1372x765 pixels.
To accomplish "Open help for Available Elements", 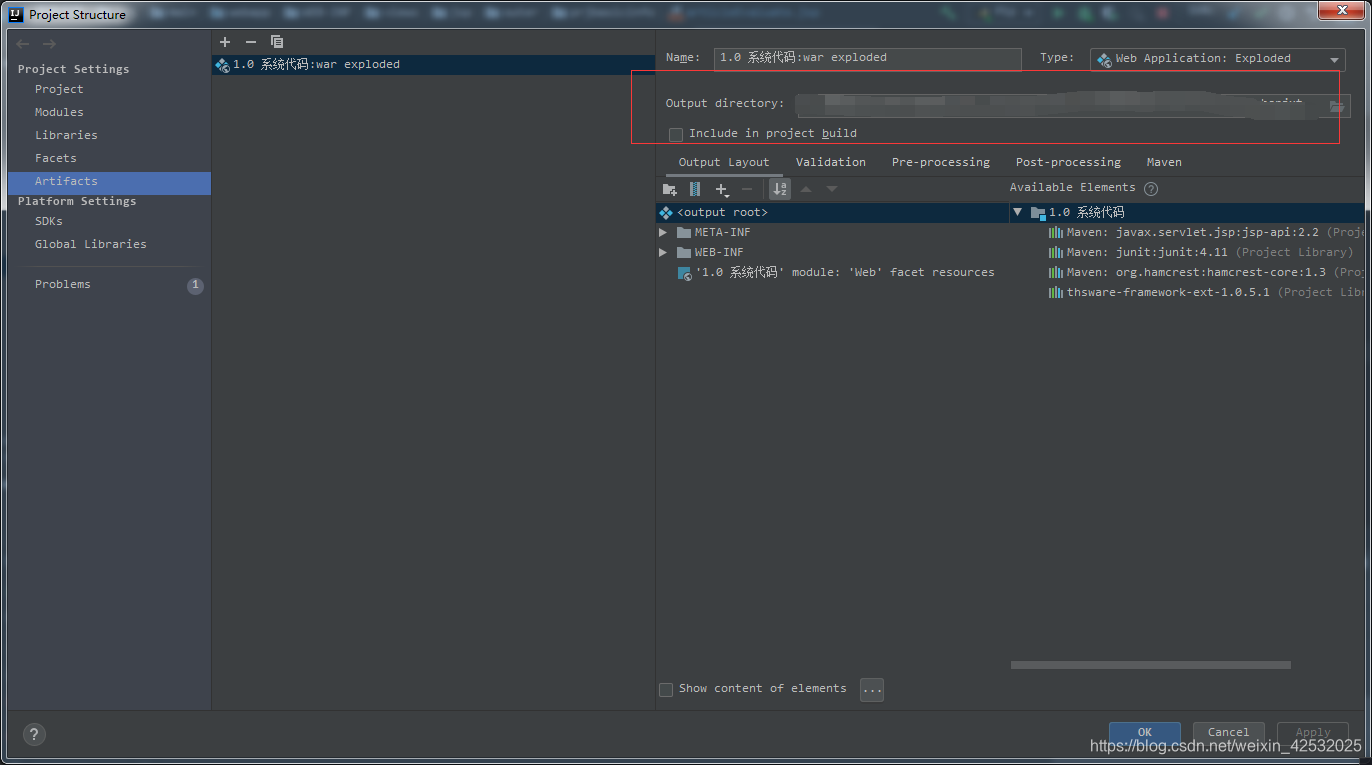I will click(x=1151, y=188).
